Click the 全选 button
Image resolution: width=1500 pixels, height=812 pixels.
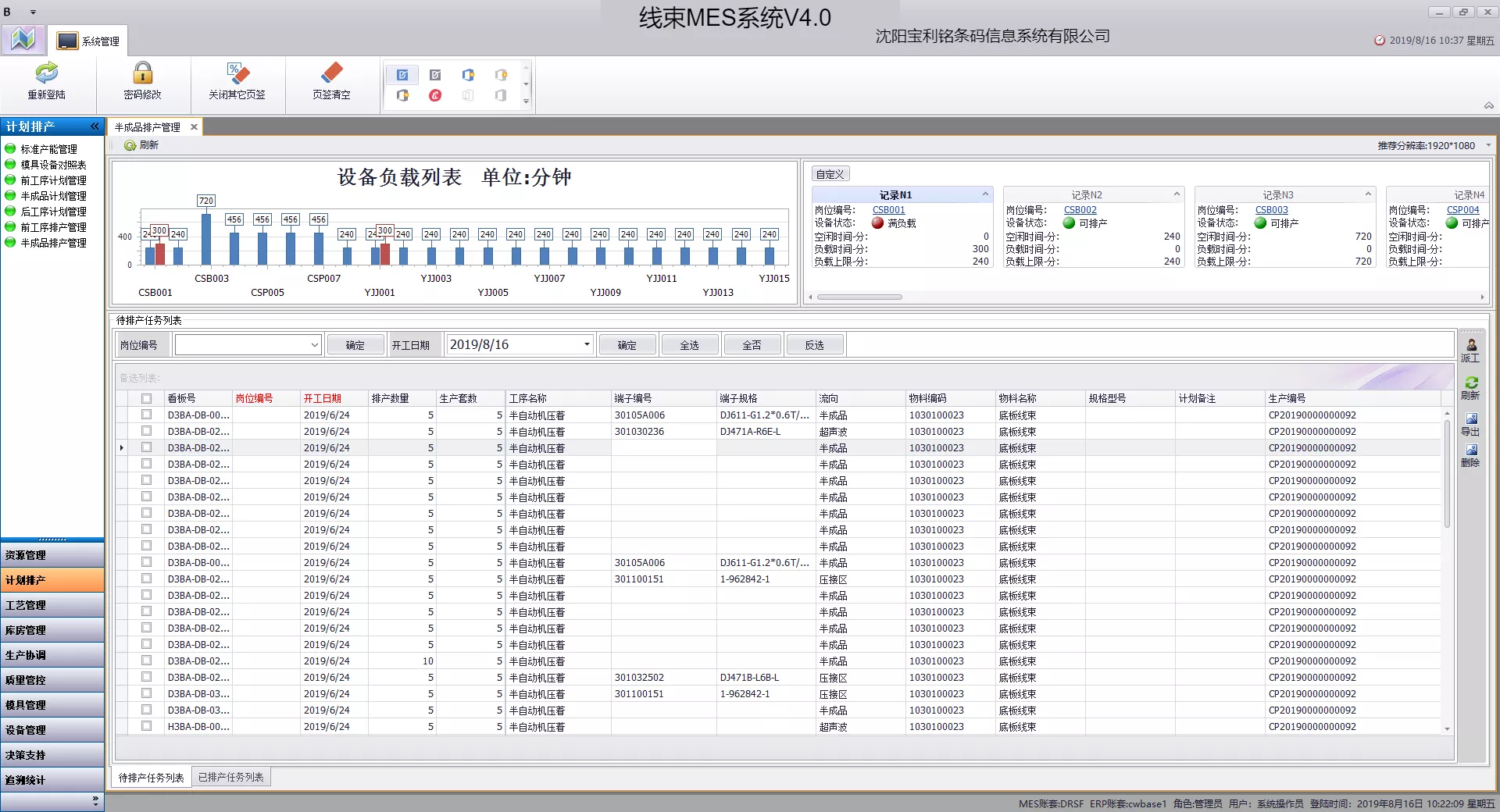690,345
